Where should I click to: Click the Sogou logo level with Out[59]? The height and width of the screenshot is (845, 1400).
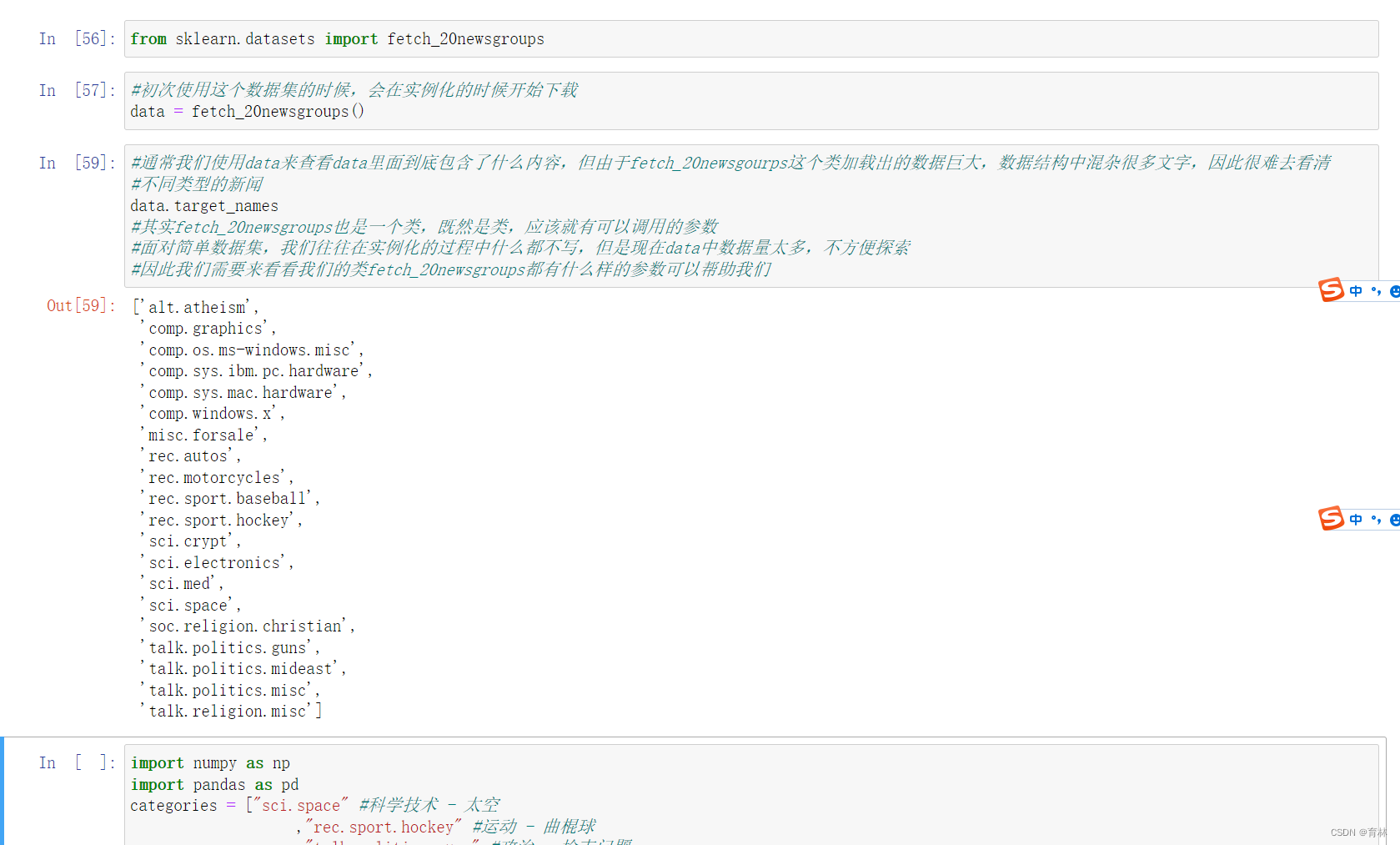click(1331, 289)
